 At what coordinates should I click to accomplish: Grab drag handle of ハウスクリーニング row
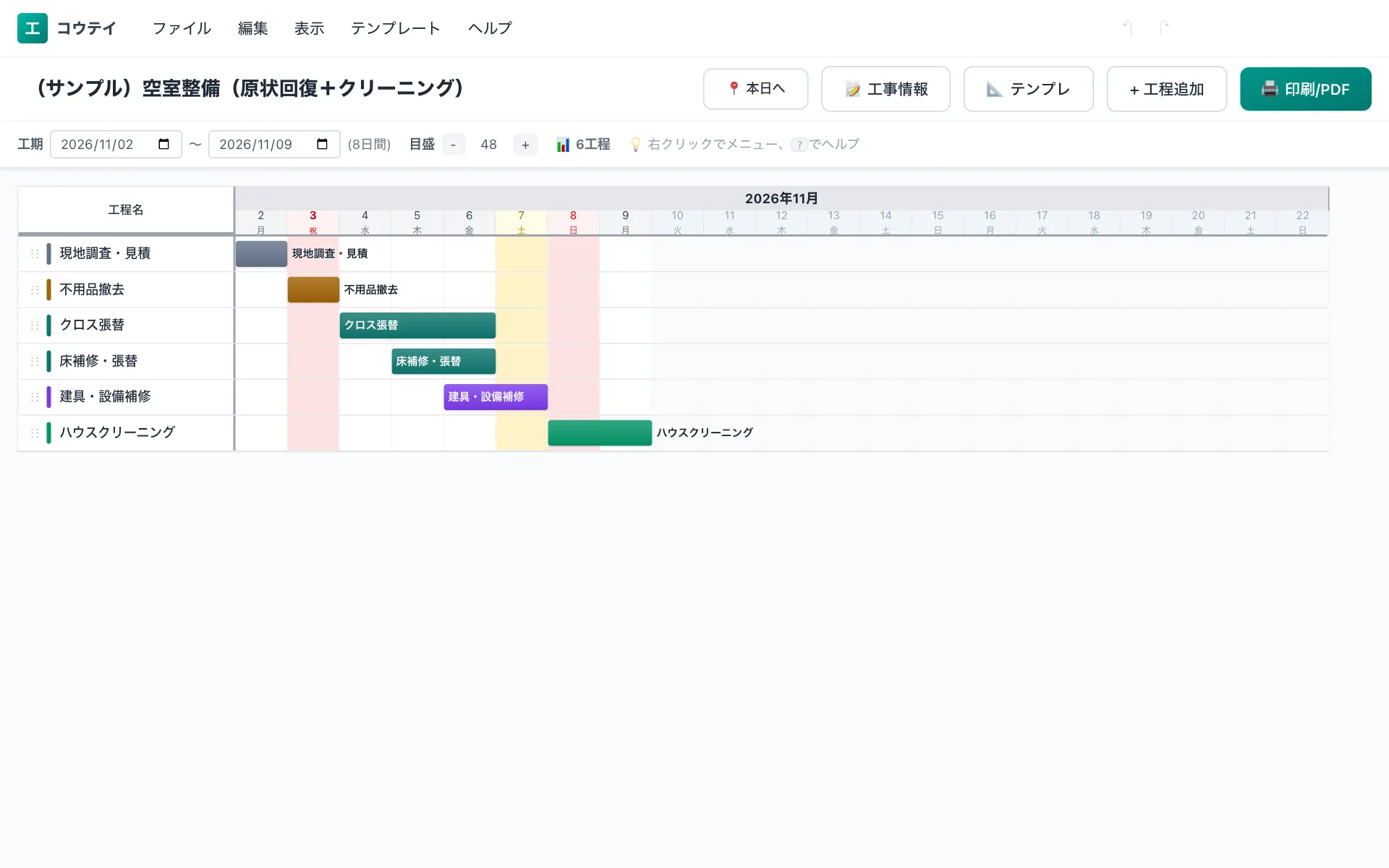(35, 433)
